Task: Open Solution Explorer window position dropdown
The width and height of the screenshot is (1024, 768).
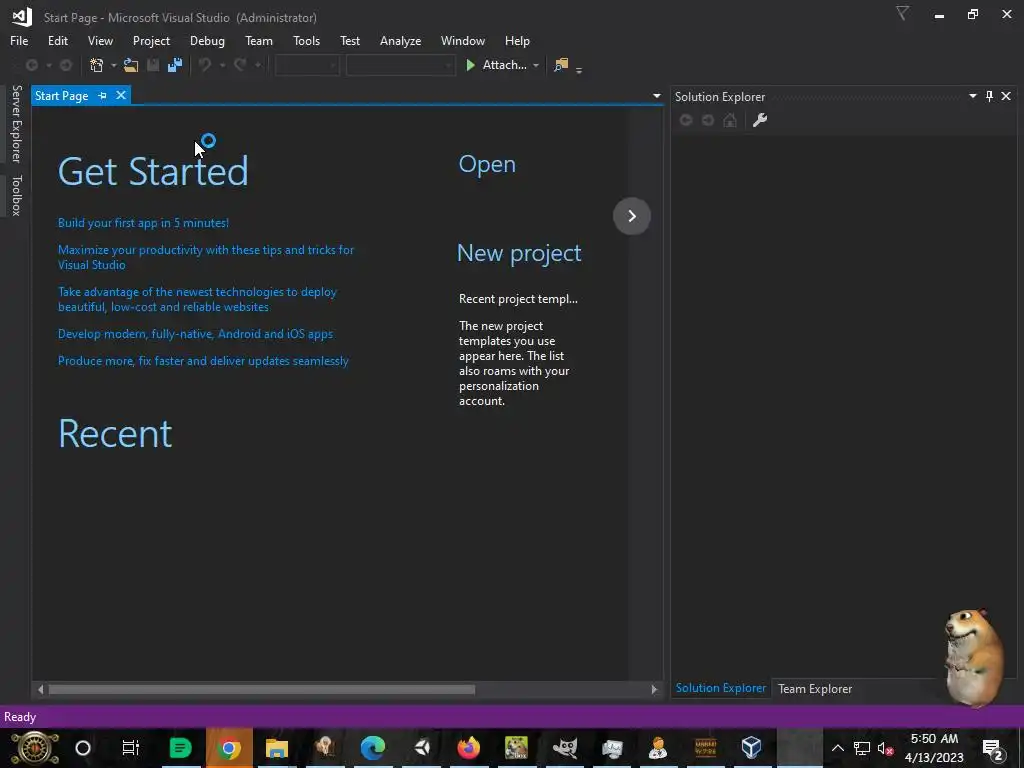Action: (x=972, y=96)
